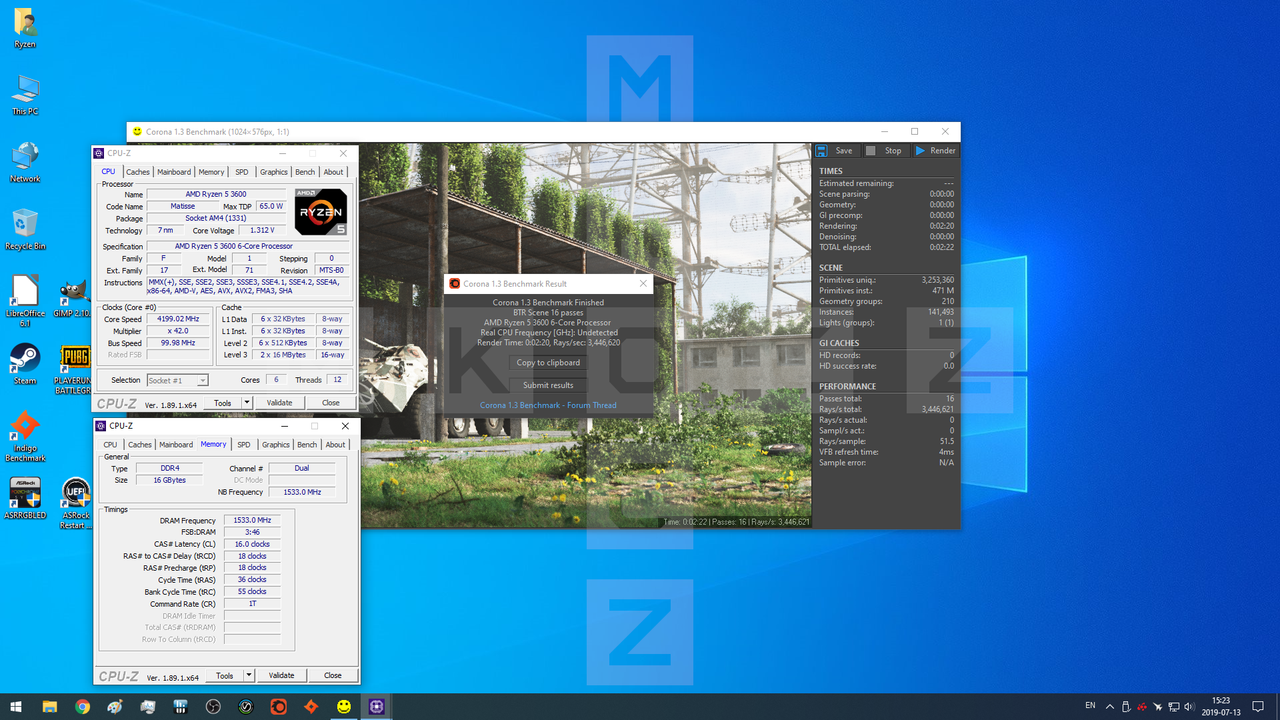Open Windows Start menu
This screenshot has width=1280, height=720.
coord(16,706)
